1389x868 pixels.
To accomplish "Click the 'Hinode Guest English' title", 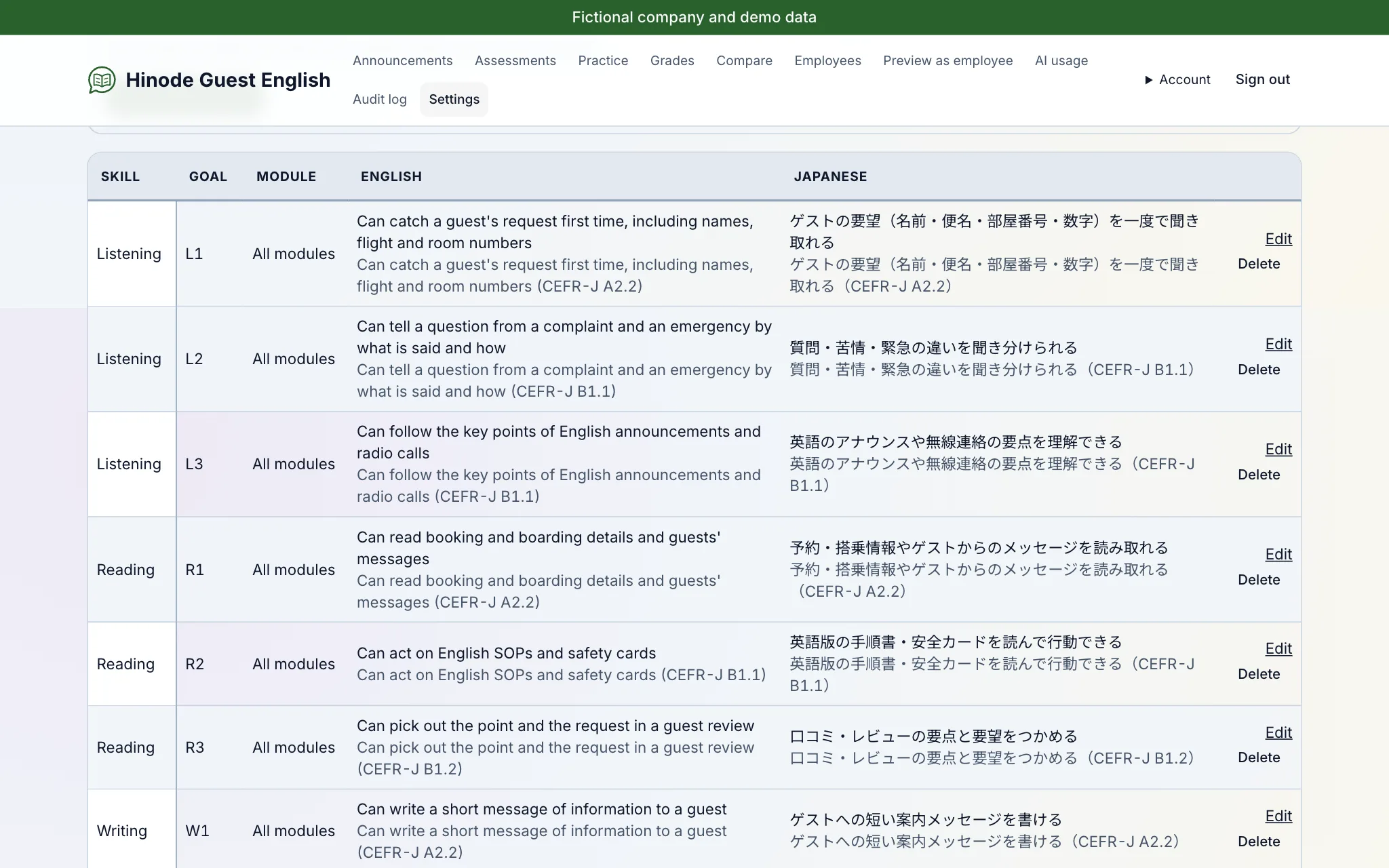I will point(228,80).
